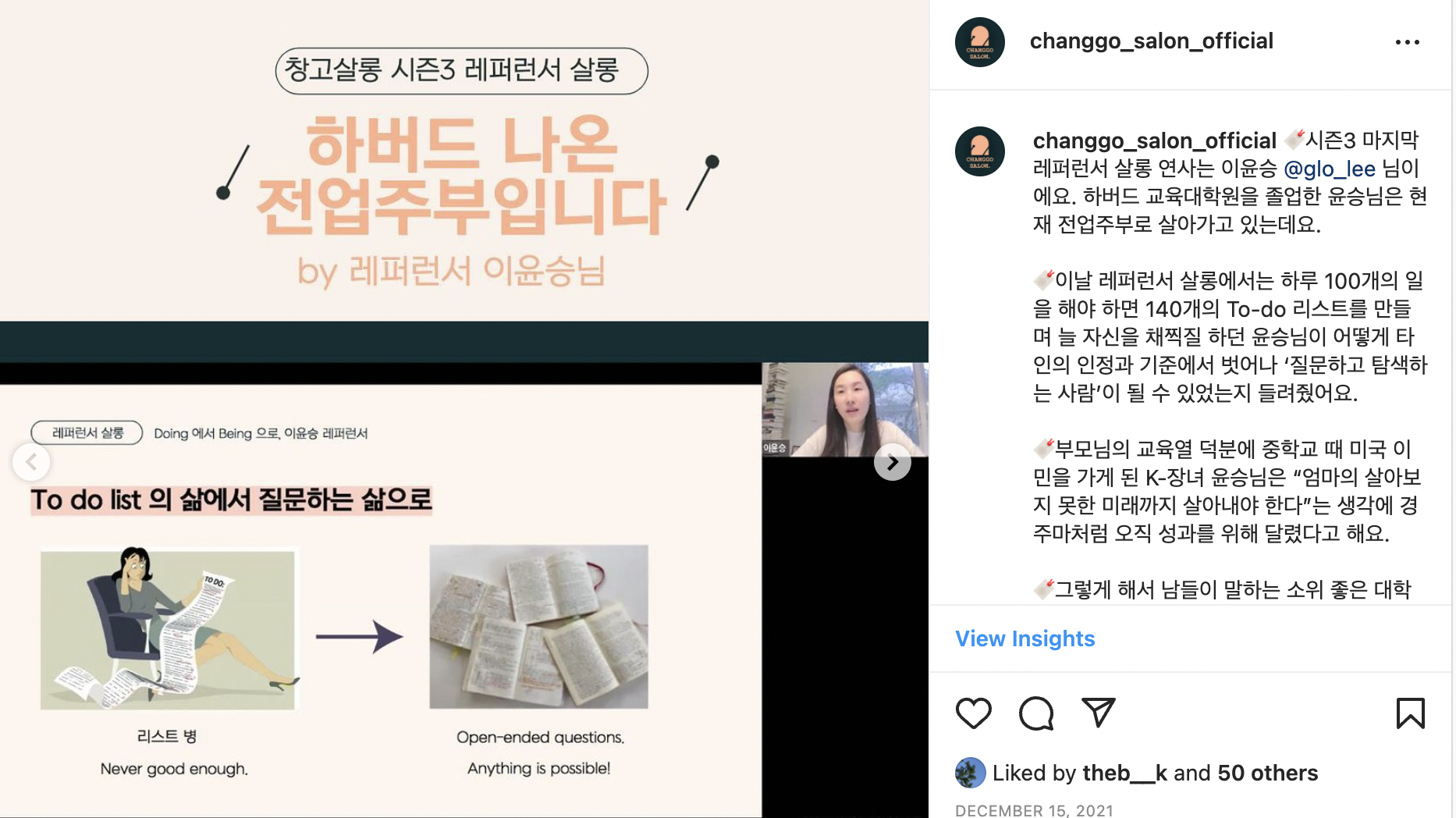Open the header username changgo_salon_official

(x=1151, y=41)
